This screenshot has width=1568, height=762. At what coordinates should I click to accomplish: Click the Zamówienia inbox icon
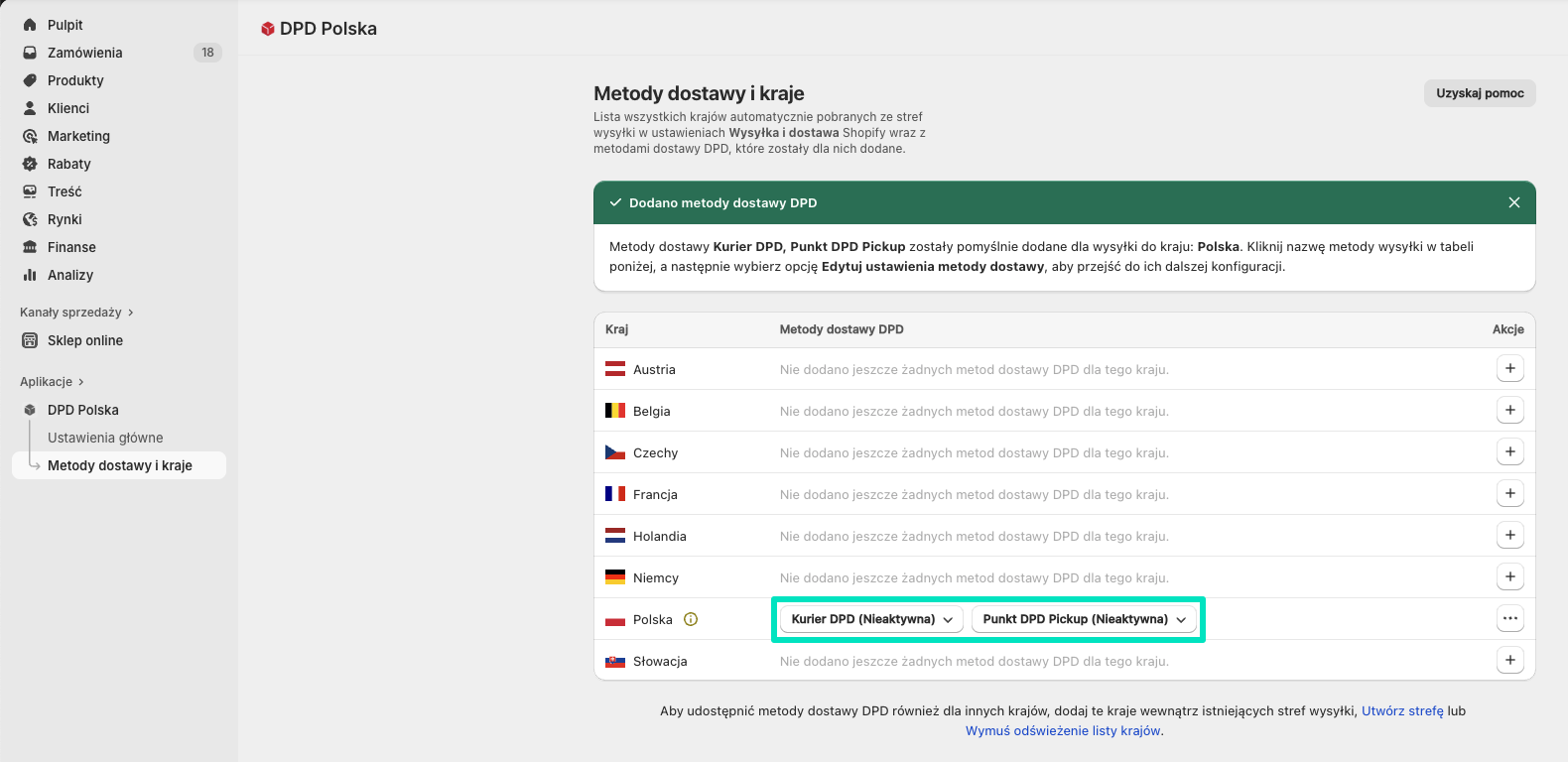tap(30, 53)
